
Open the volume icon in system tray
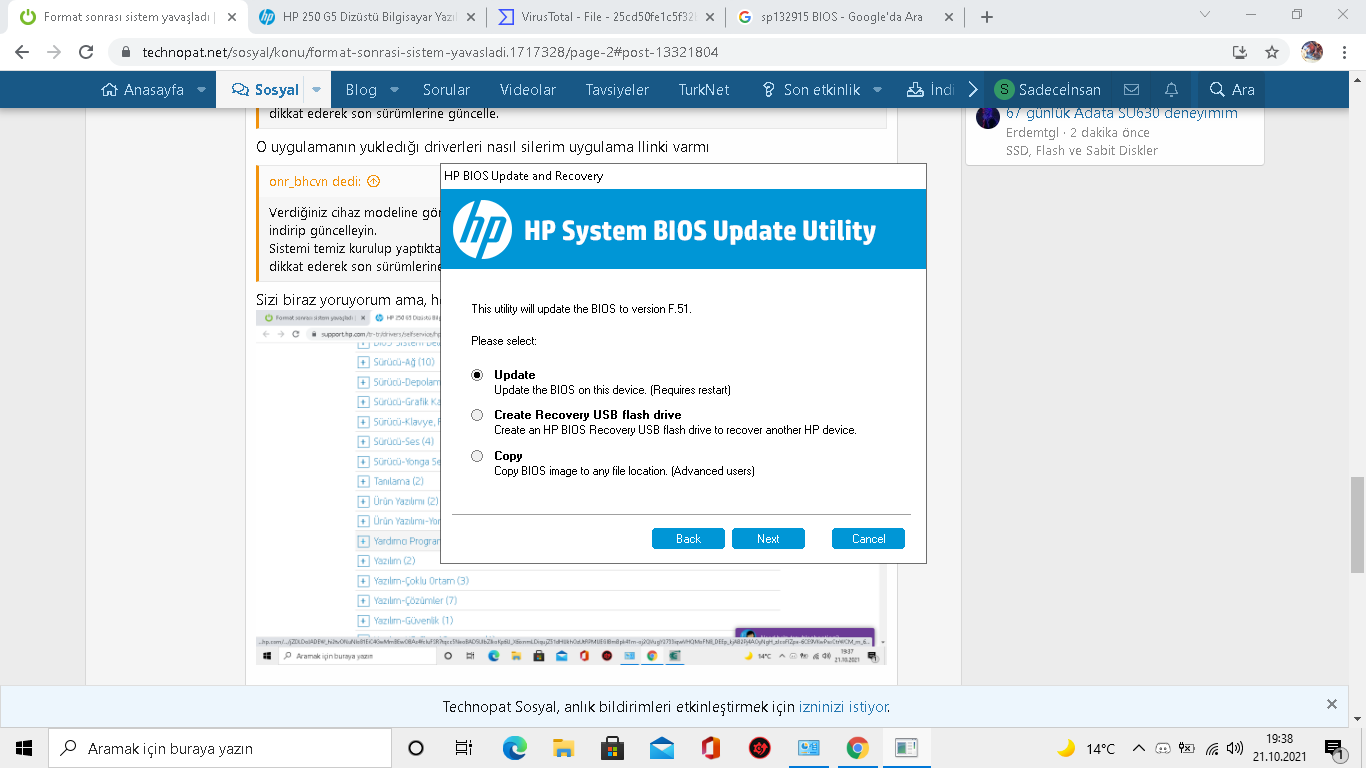click(x=1234, y=748)
